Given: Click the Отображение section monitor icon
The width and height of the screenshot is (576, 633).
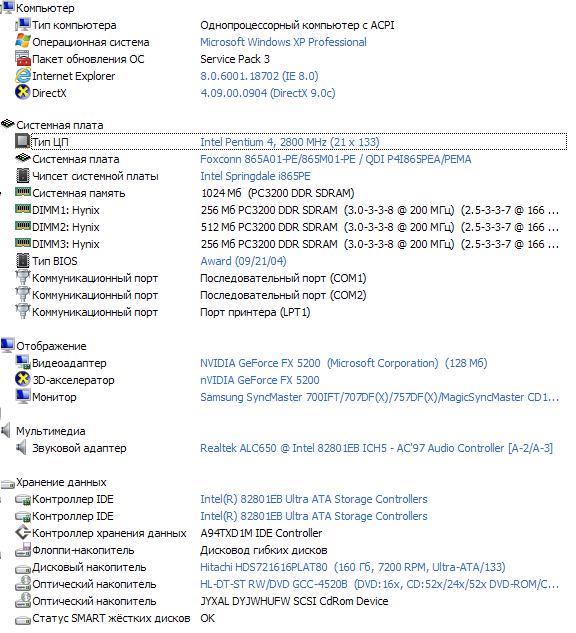Looking at the screenshot, I should [8, 345].
